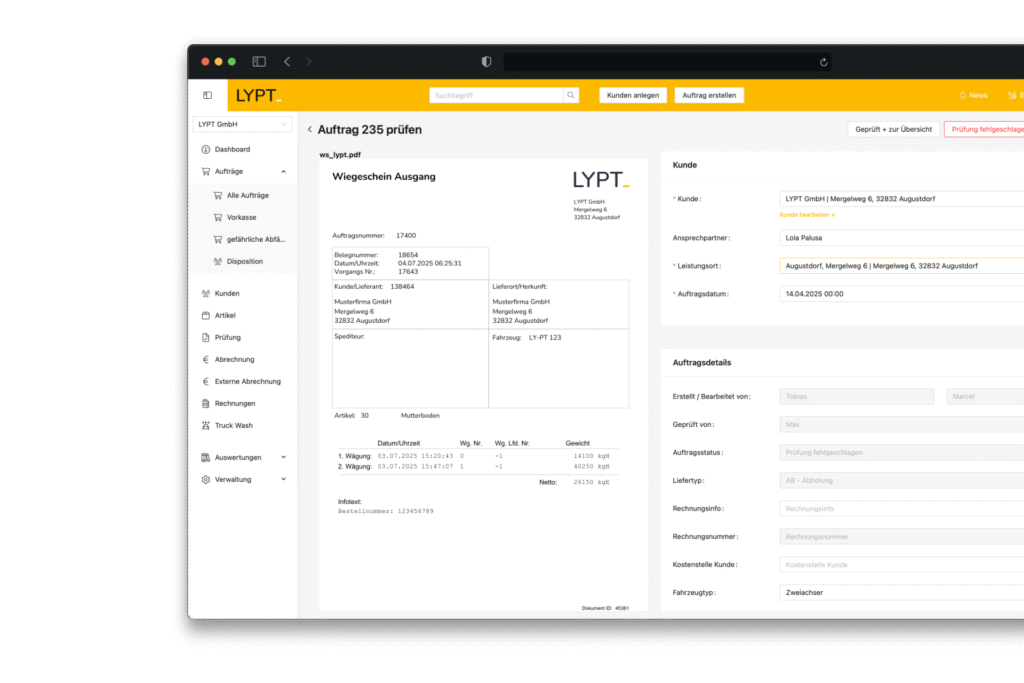Click the Wiegeschein Ausgang document preview
The width and height of the screenshot is (1024, 683).
click(x=483, y=385)
